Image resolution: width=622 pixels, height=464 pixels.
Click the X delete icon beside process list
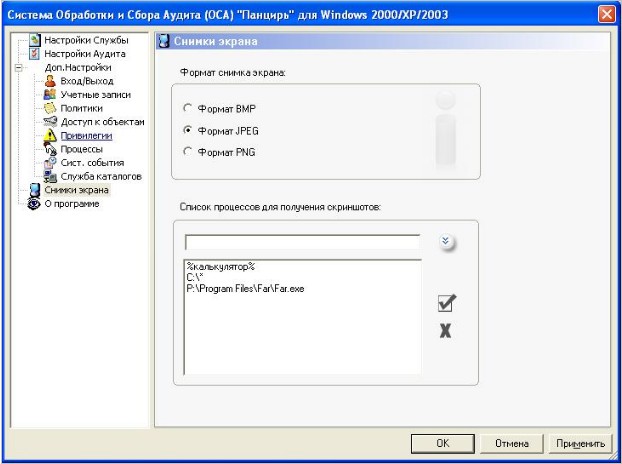click(446, 330)
